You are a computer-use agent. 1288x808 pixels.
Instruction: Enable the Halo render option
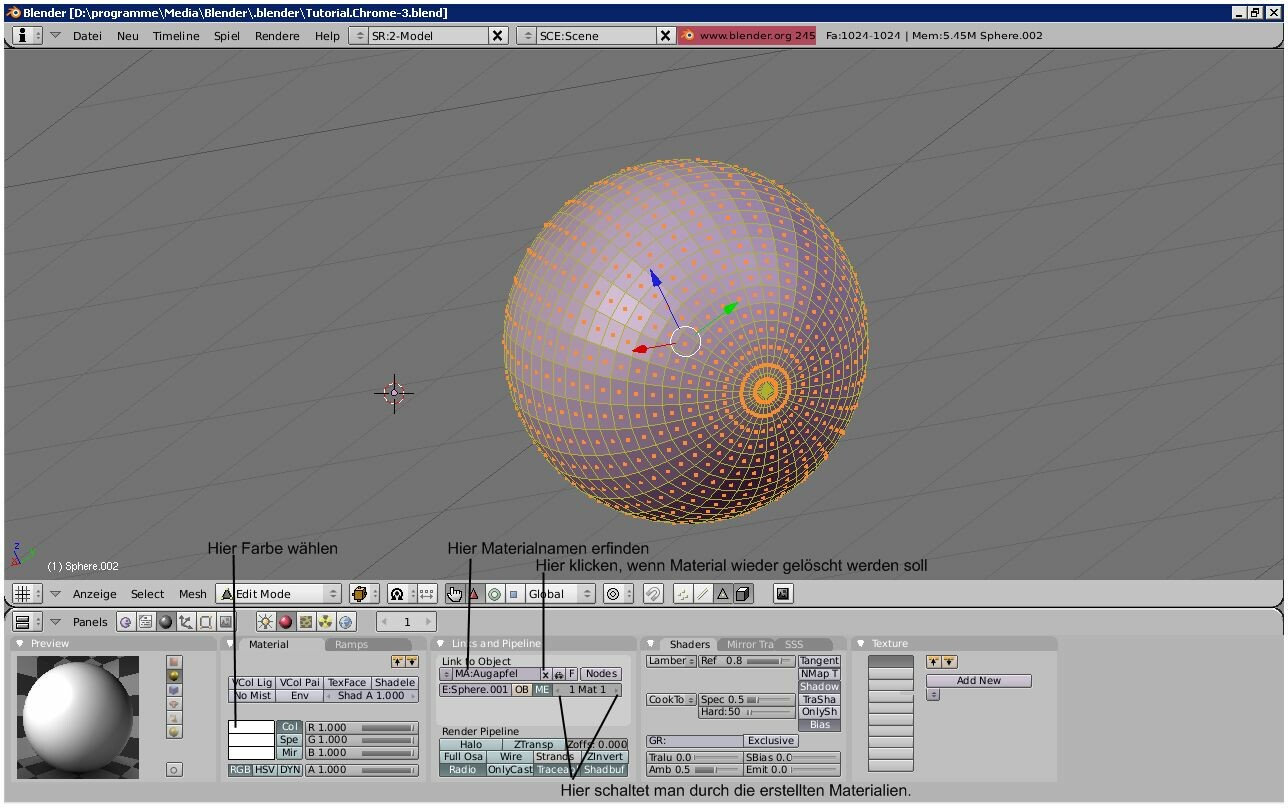[471, 745]
